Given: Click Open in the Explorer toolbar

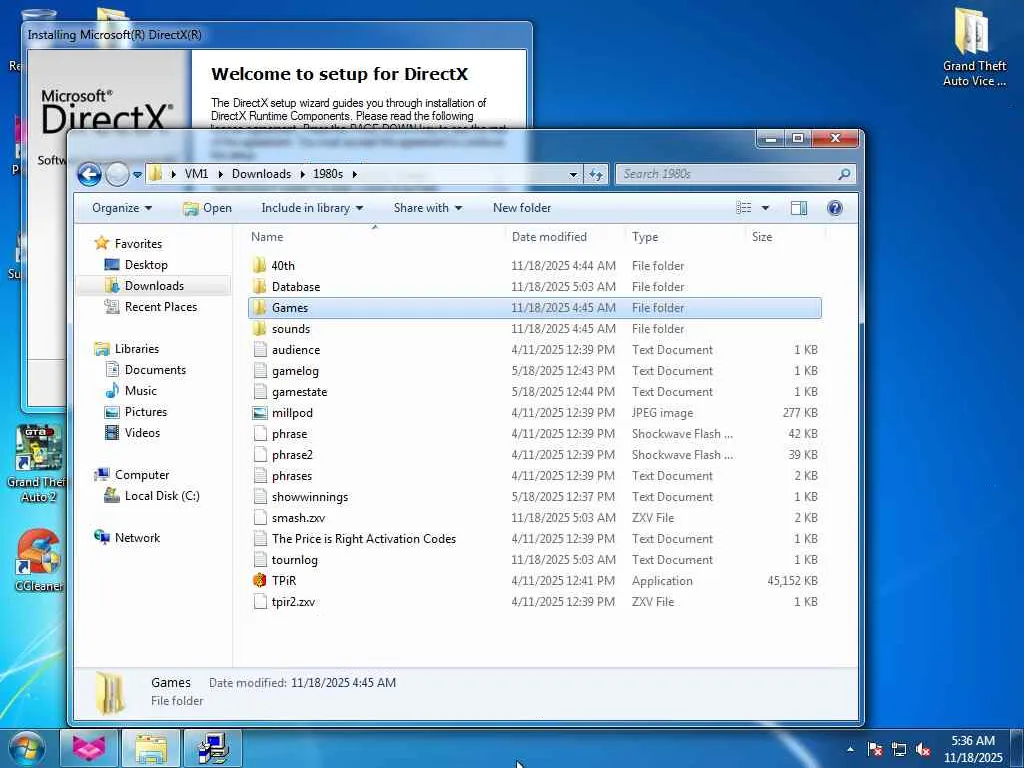Looking at the screenshot, I should click(207, 208).
